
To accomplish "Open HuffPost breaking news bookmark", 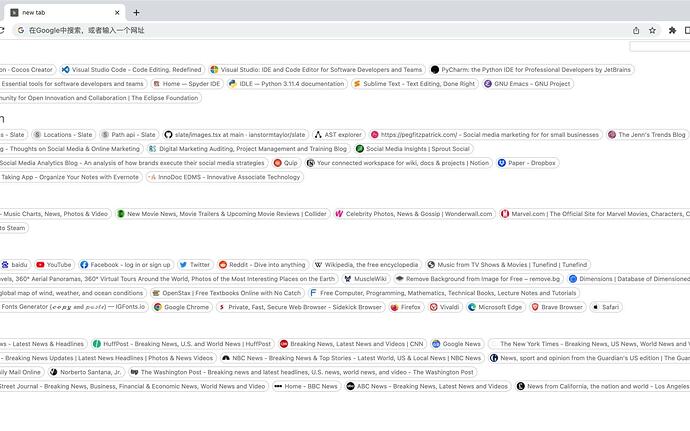I will pos(182,344).
